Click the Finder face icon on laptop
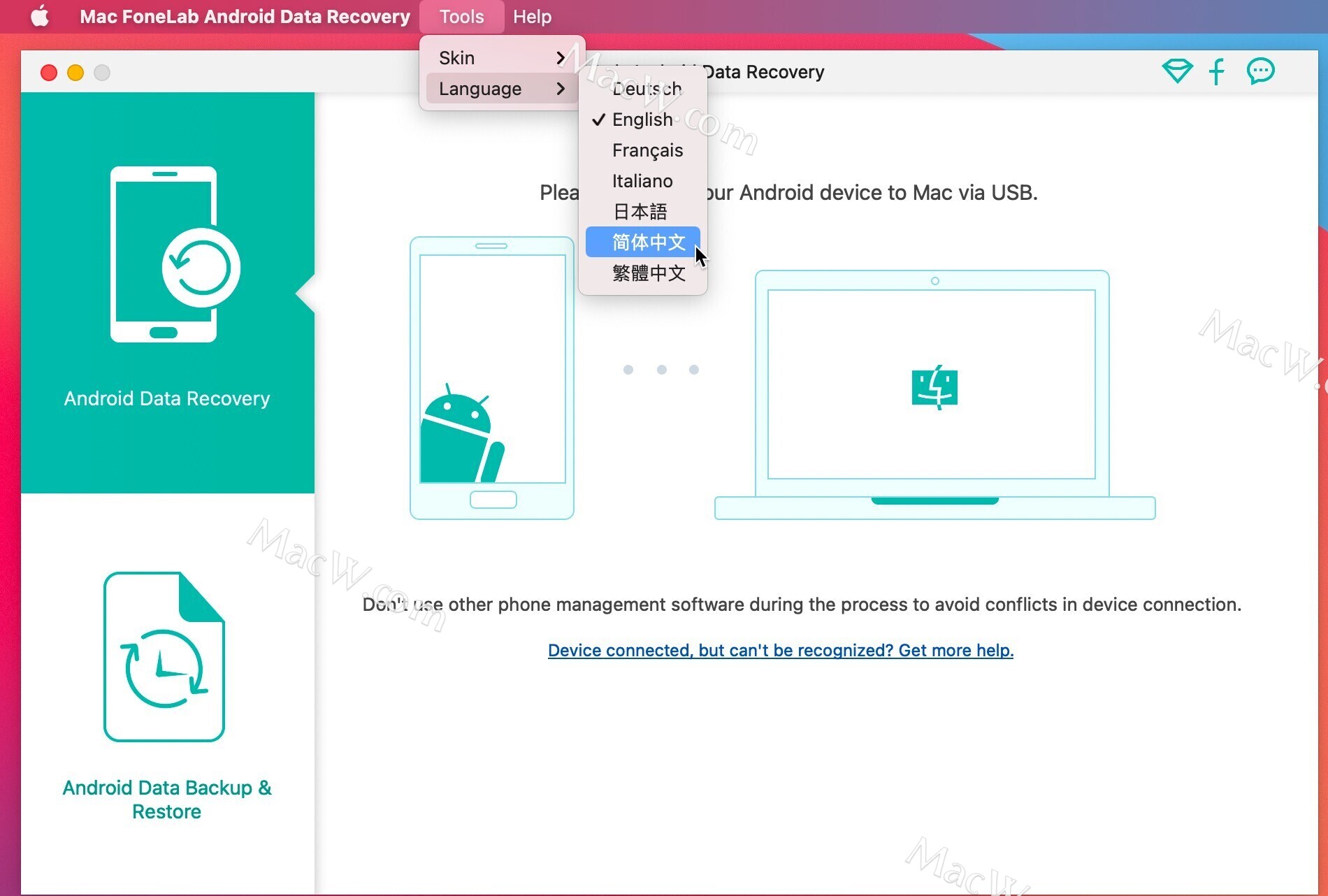1328x896 pixels. (x=934, y=387)
